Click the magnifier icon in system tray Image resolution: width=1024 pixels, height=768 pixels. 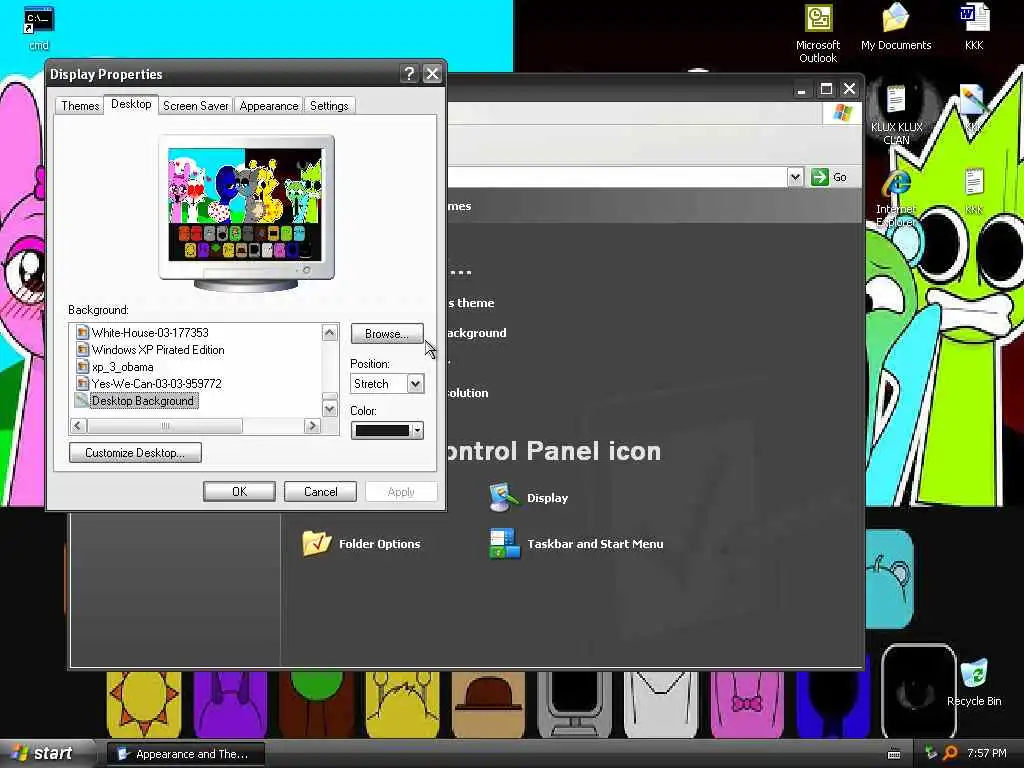[950, 753]
